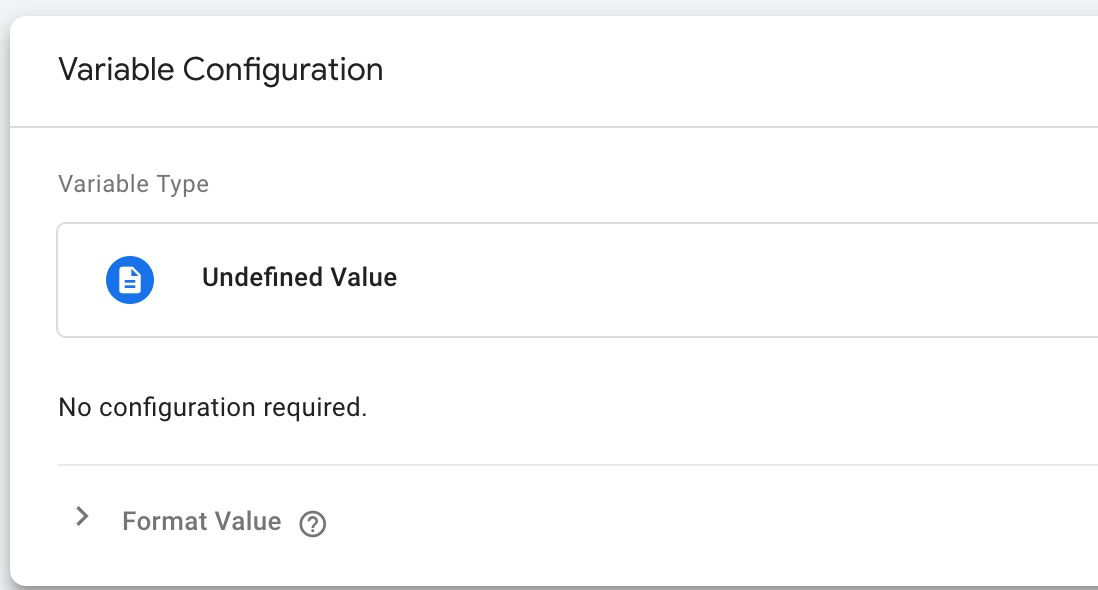
Task: Expand the Format Value section chevron
Action: [82, 517]
